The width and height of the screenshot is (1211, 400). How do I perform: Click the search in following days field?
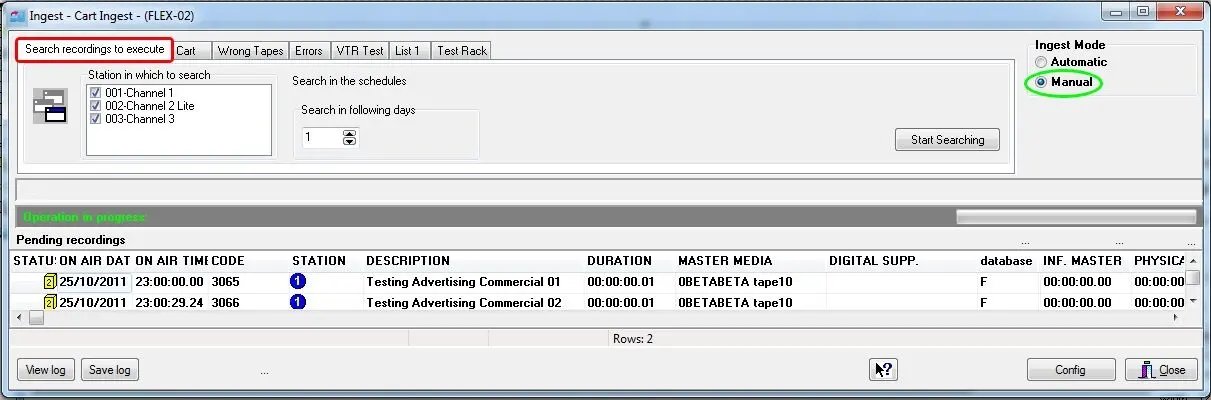[x=322, y=138]
